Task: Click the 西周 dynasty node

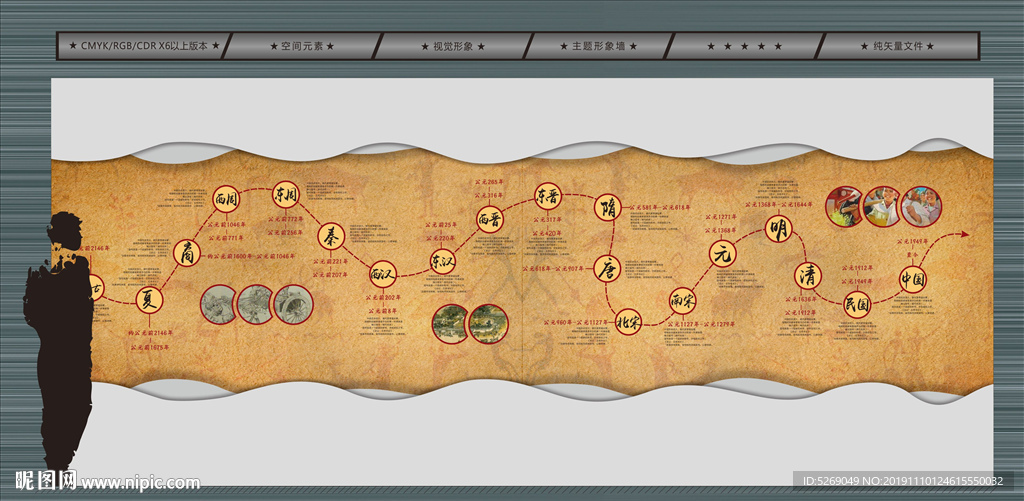Action: (x=226, y=200)
